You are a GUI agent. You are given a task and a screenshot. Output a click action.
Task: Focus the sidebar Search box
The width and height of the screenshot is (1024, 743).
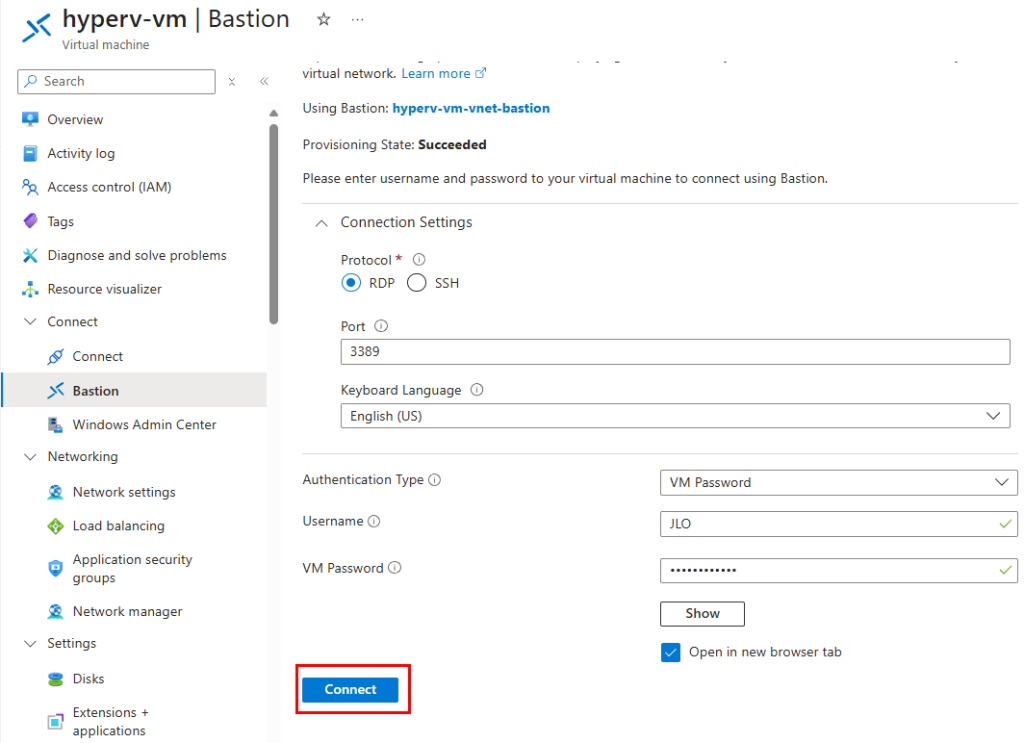[116, 82]
